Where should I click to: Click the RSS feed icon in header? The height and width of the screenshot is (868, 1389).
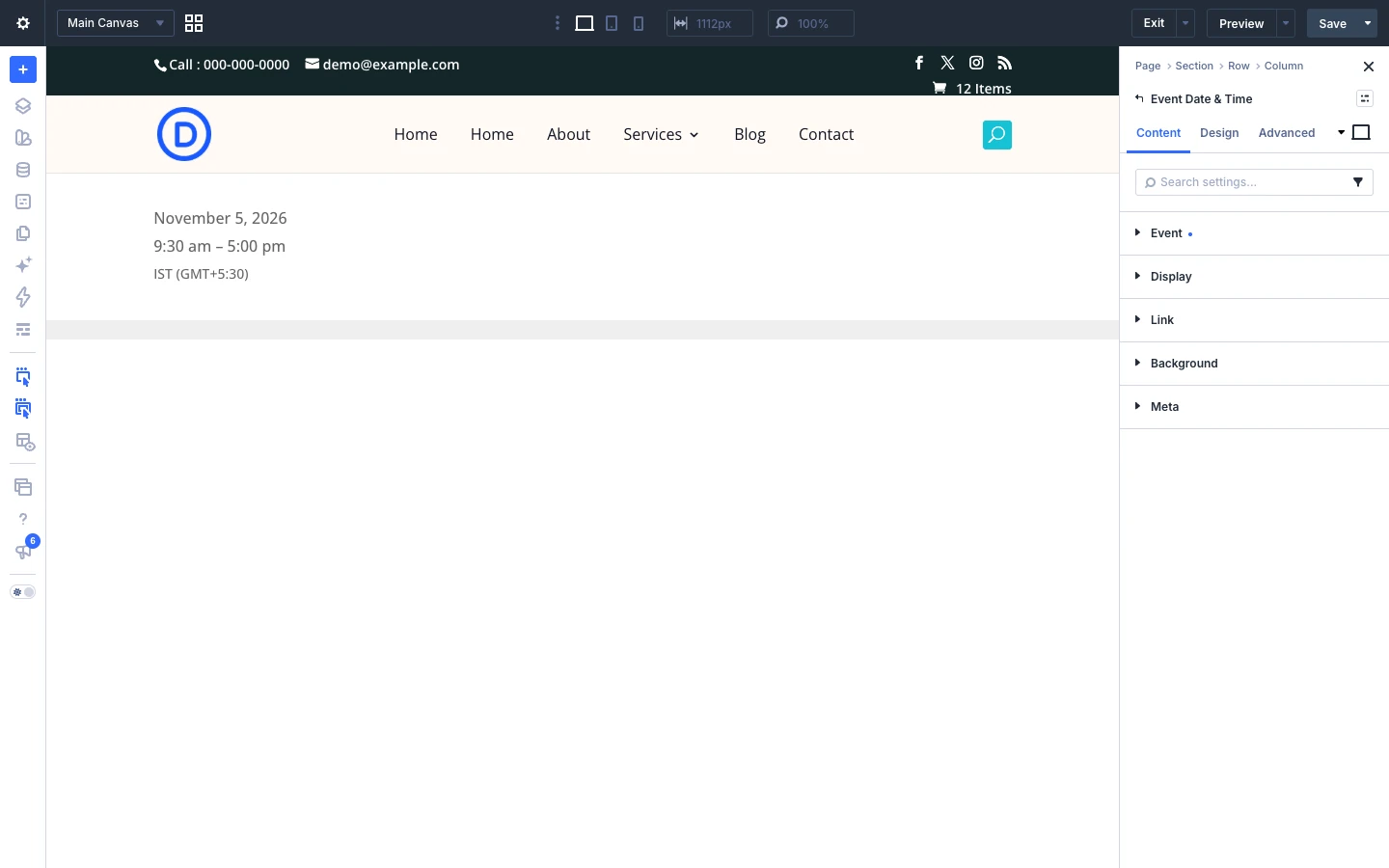1004,63
